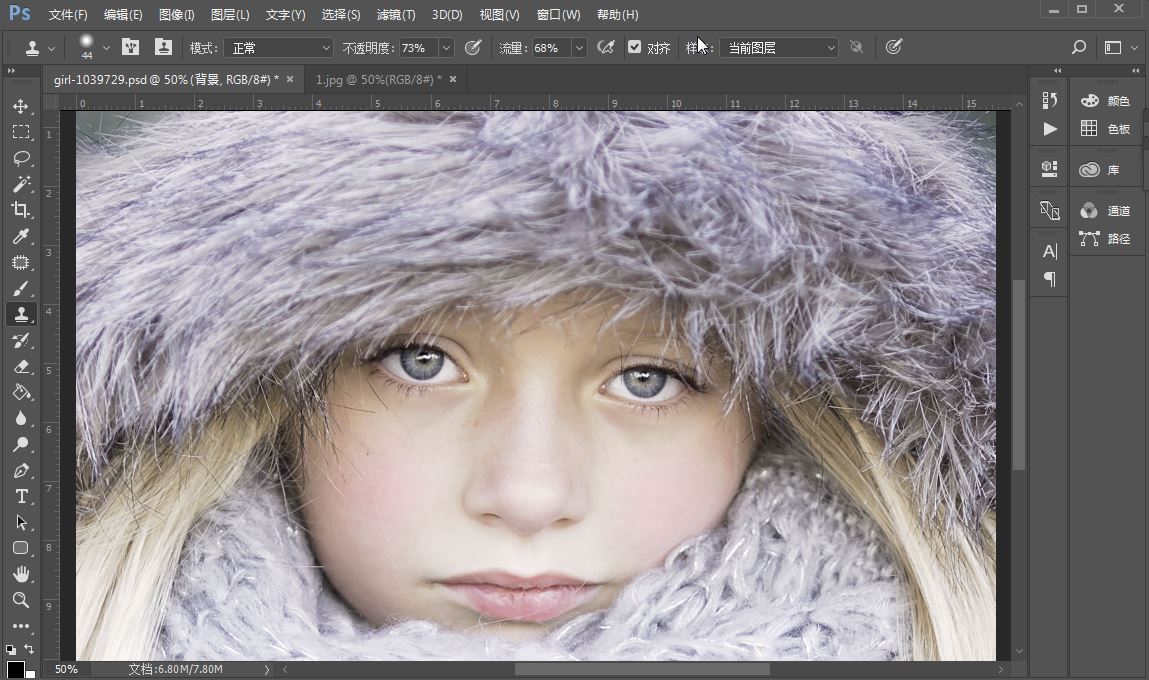Open the 通道 (Channels) panel
The height and width of the screenshot is (680, 1149).
1105,211
